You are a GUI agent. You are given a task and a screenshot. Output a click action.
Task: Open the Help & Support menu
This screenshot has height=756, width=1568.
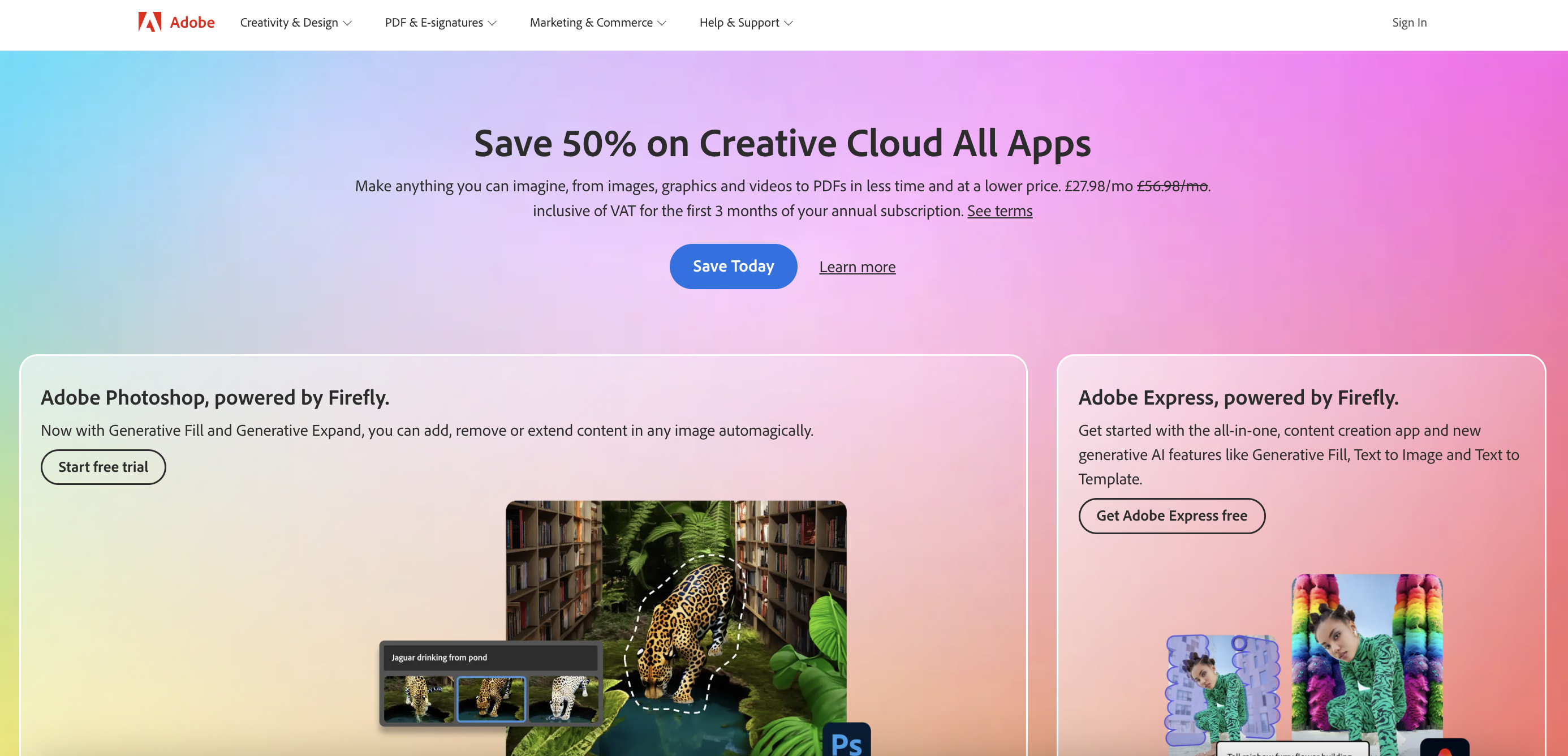[746, 23]
